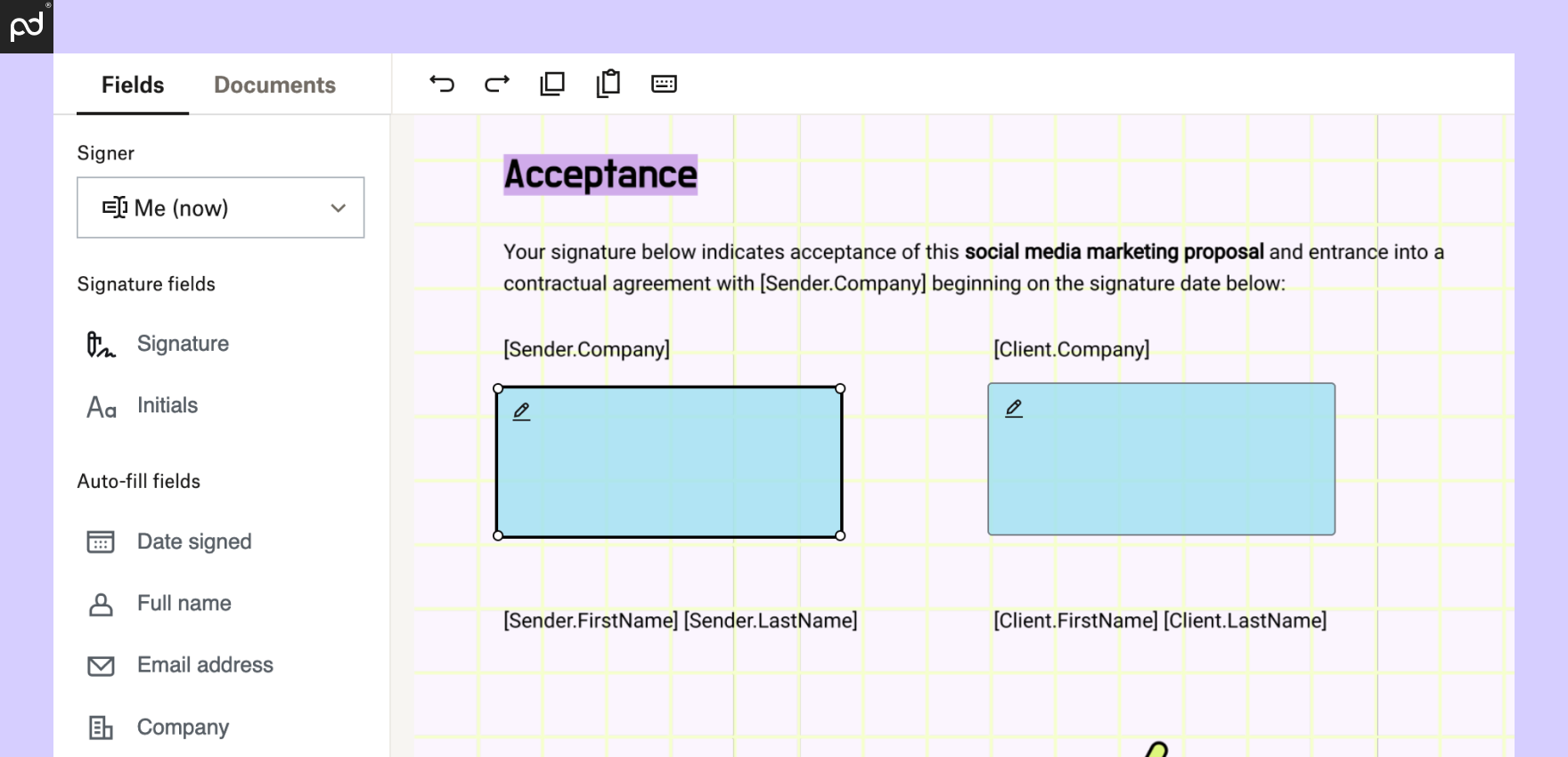Screen dimensions: 1568x757
Task: Click the Full name person icon
Action: click(x=101, y=605)
